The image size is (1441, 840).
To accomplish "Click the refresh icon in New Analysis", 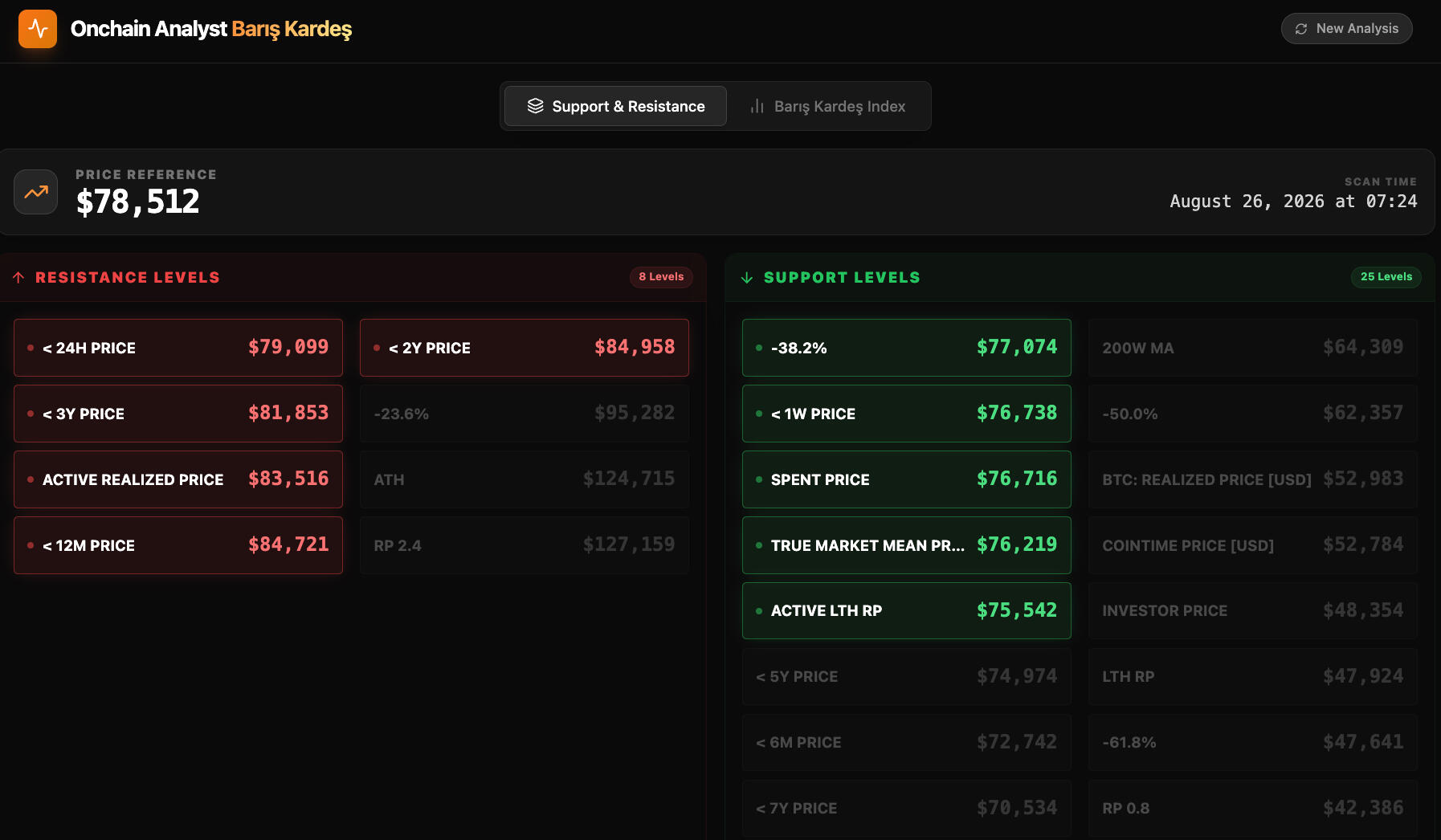I will coord(1301,29).
